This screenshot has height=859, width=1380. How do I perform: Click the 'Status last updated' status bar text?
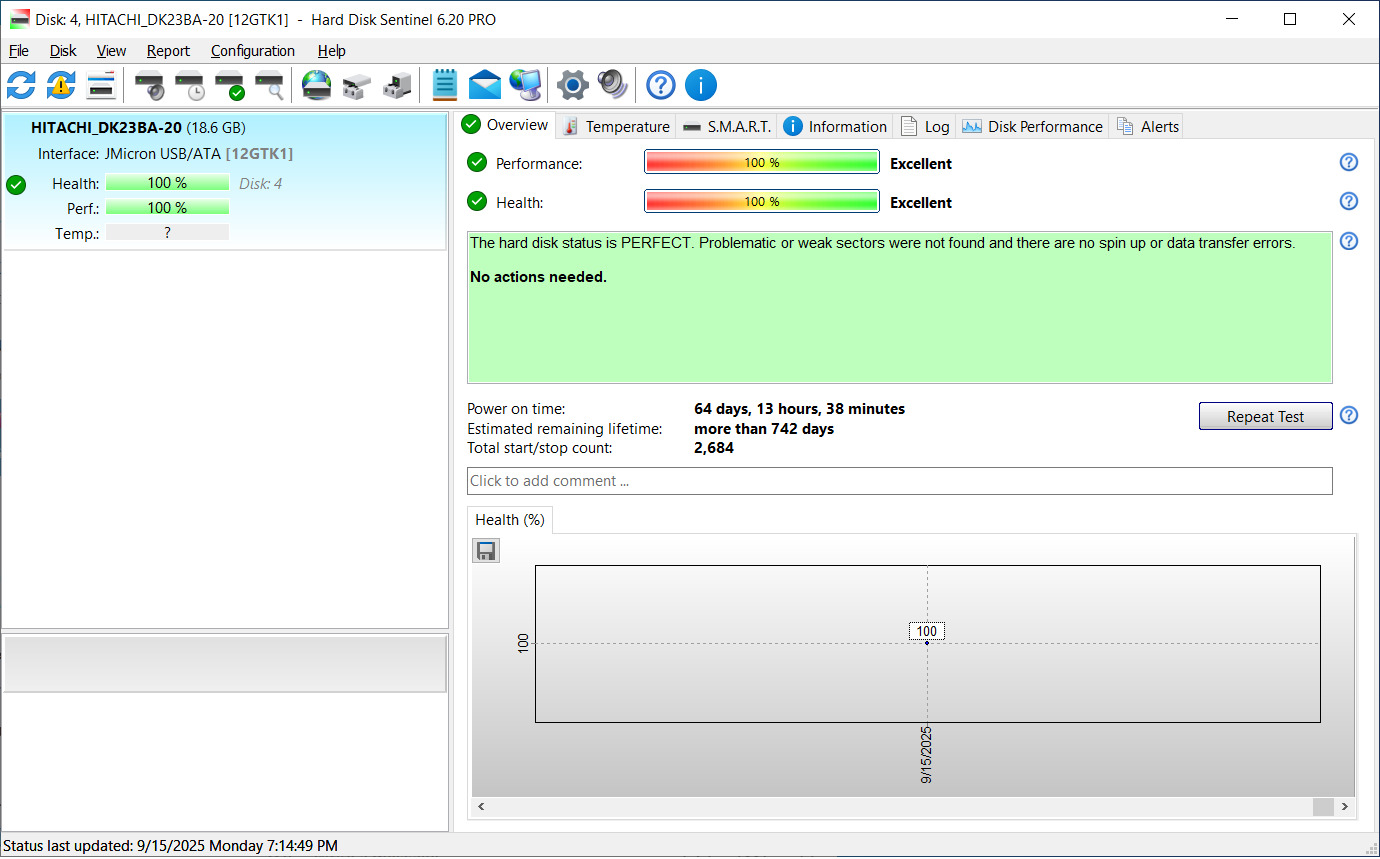170,846
